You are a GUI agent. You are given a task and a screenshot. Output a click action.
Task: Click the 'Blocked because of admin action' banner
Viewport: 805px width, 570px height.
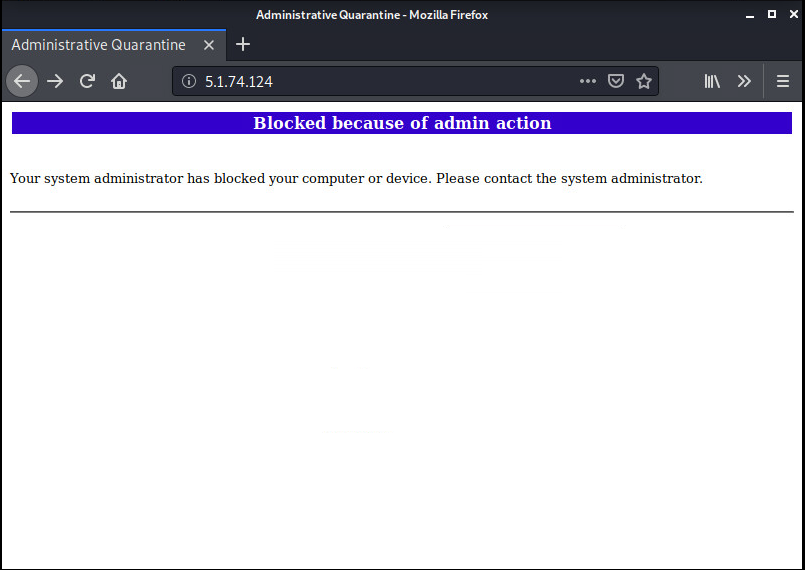pyautogui.click(x=402, y=123)
